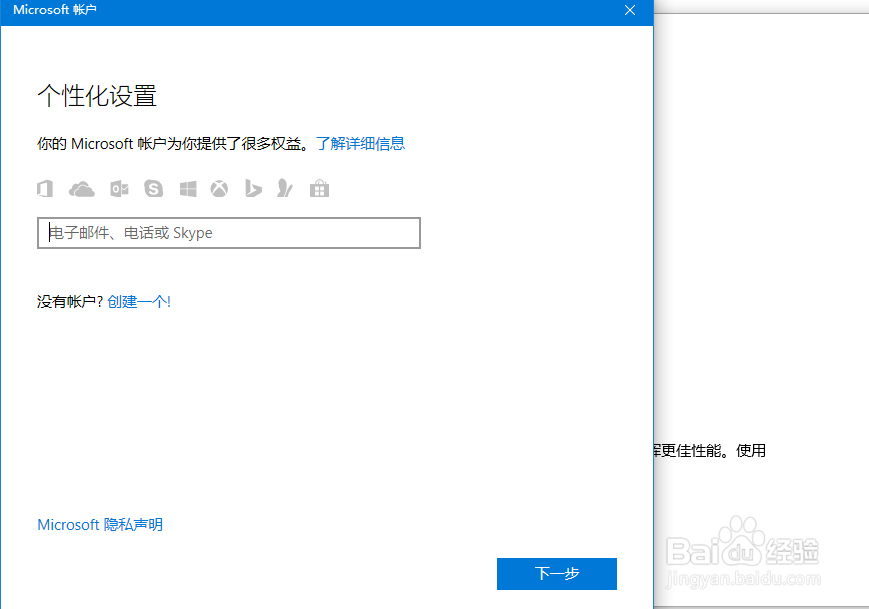
Task: Click the MSN icon
Action: (286, 188)
